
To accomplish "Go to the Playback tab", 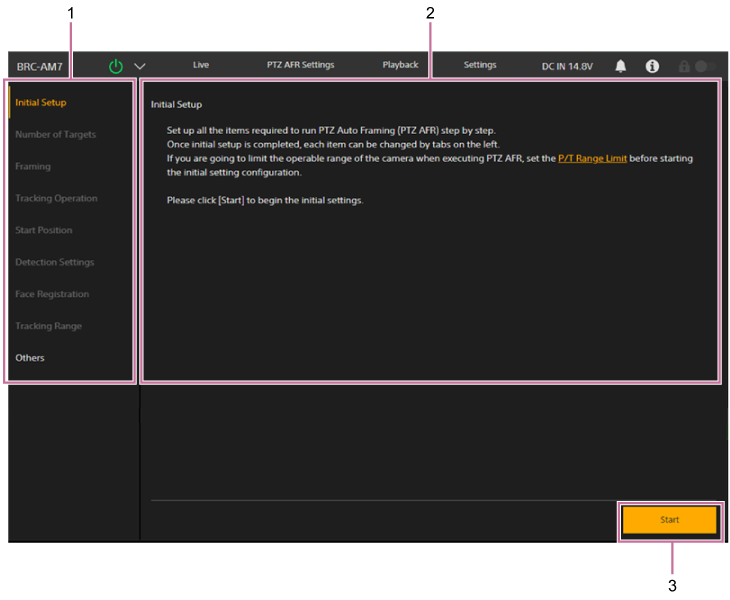I will 400,65.
